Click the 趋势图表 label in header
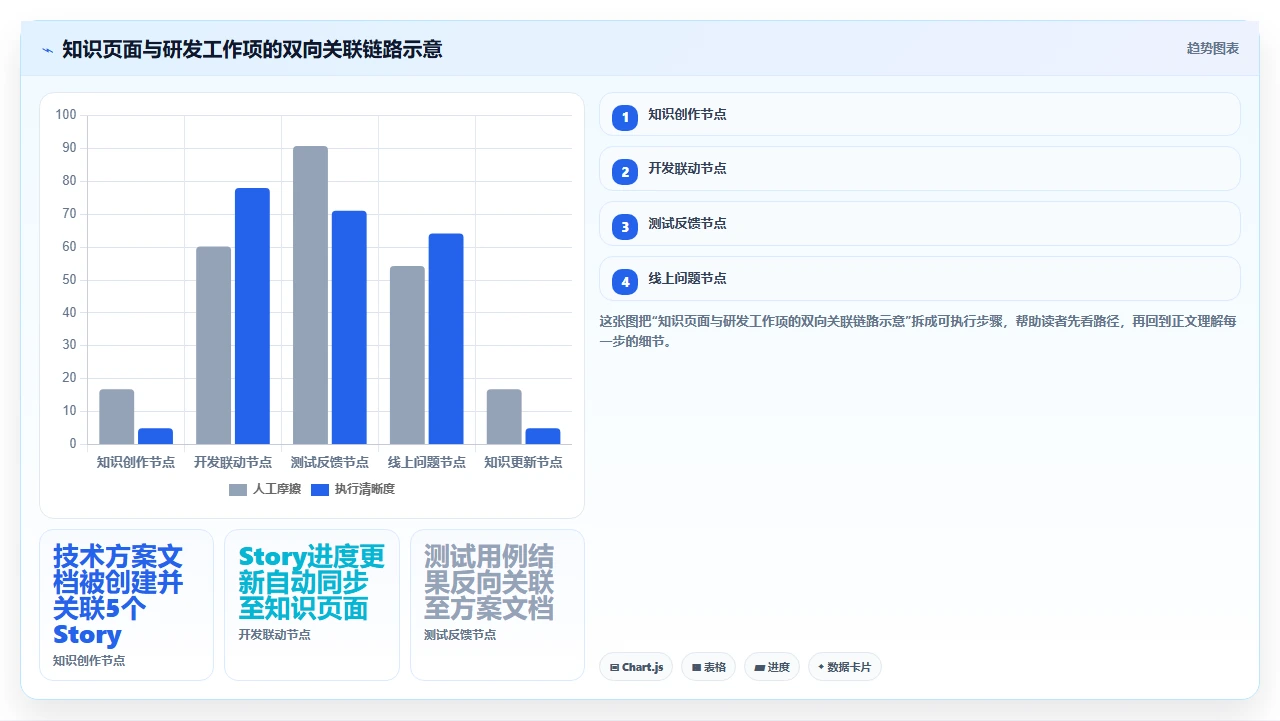Screen dimensions: 1280x721 pos(1213,48)
